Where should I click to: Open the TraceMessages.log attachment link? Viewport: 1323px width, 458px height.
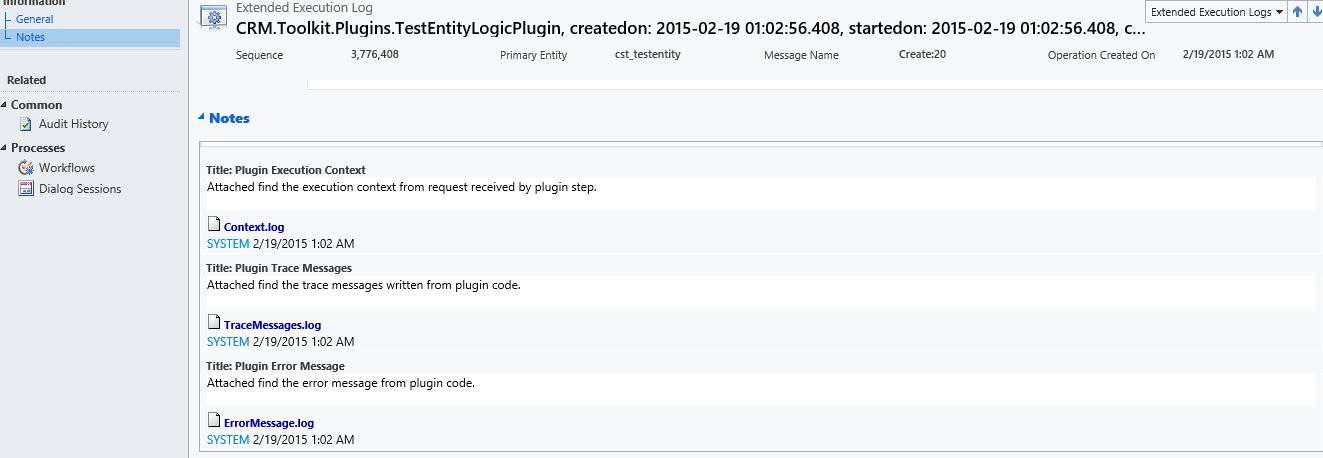click(x=272, y=325)
